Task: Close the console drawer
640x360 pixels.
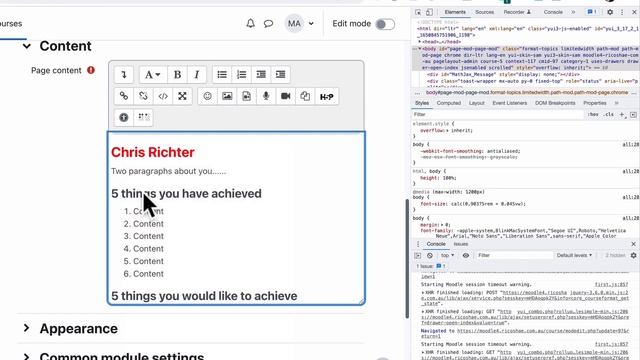Action: tap(633, 244)
